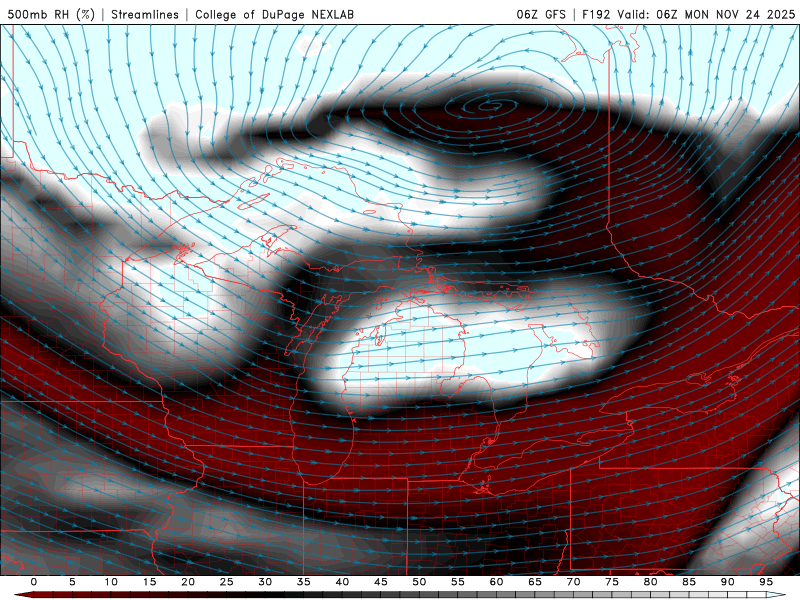Click the '06Z GFS' model run label
The height and width of the screenshot is (600, 800).
[x=541, y=14]
